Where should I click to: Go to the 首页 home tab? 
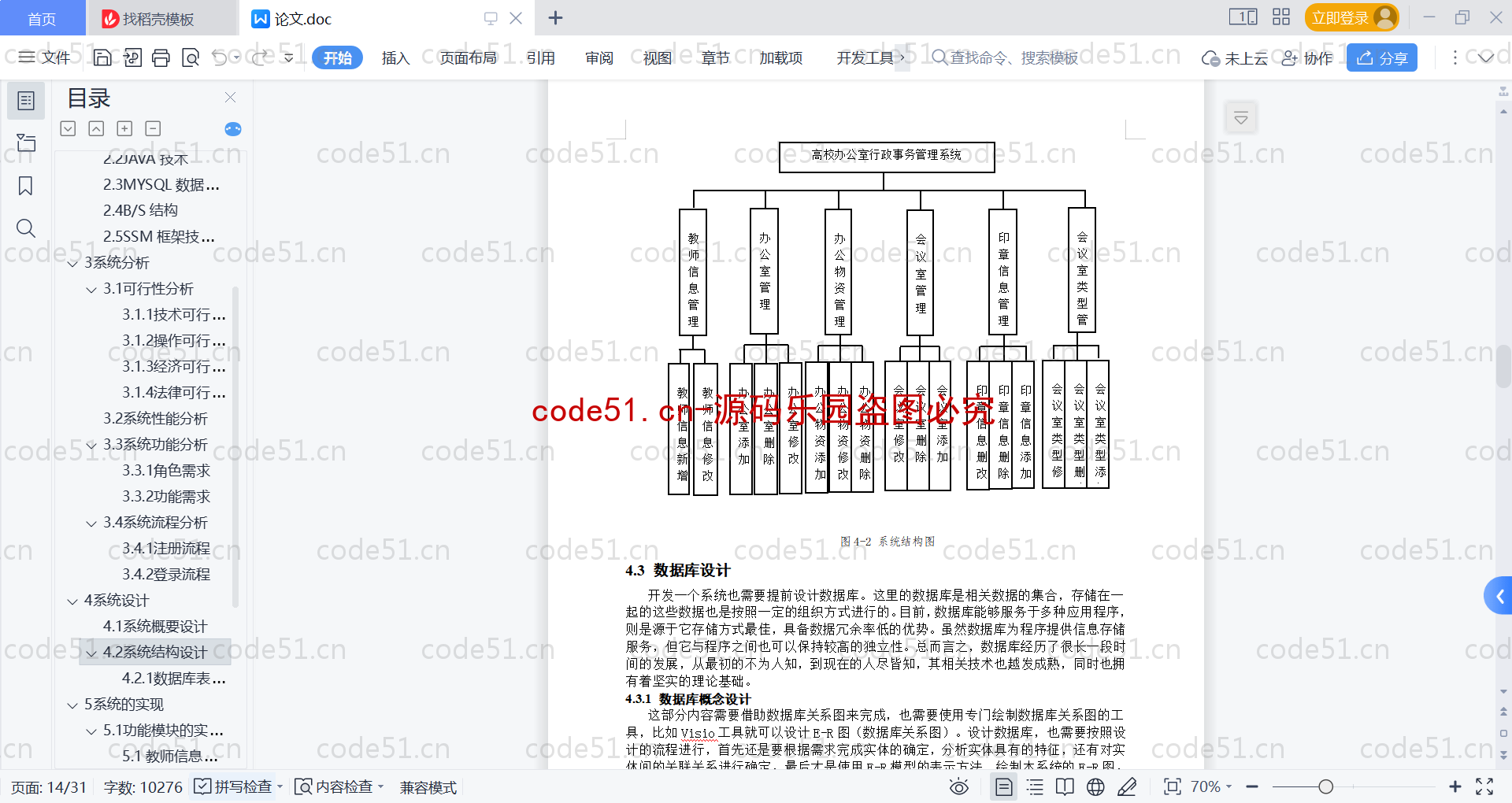pos(42,18)
